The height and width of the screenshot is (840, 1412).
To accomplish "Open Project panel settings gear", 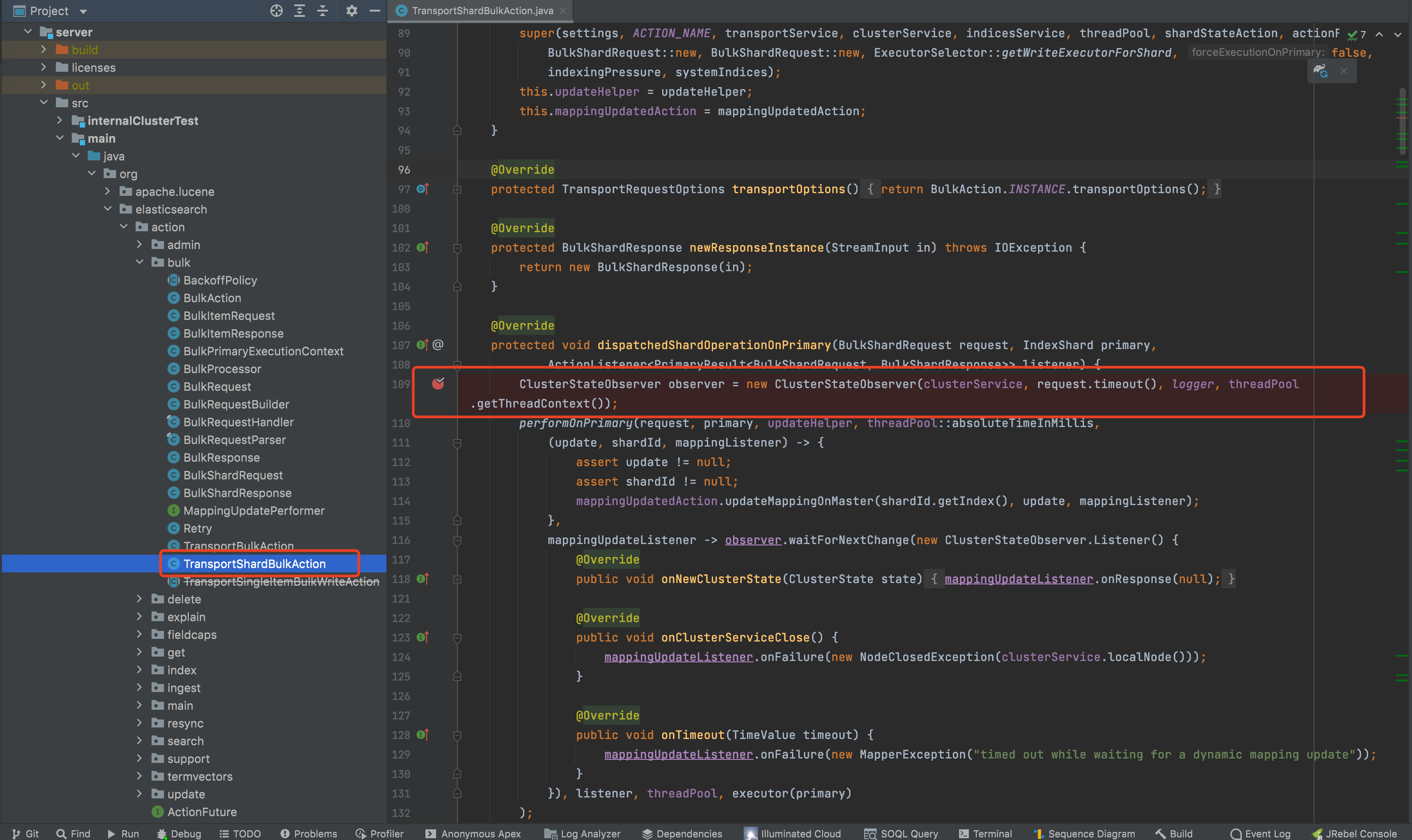I will [x=351, y=11].
